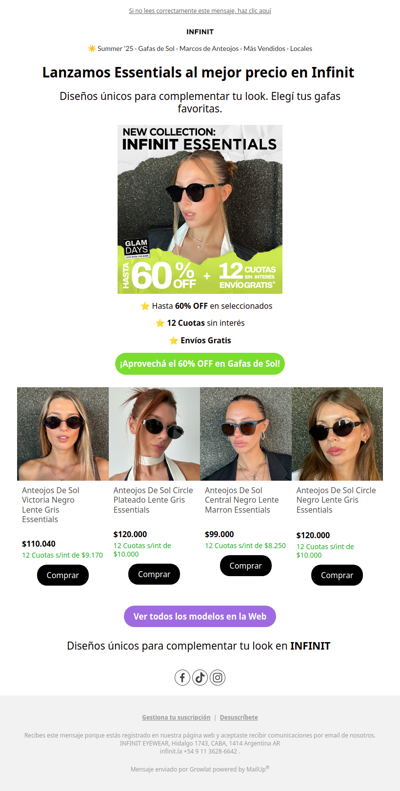Click the green 60% OFF Gafas button

click(x=200, y=363)
